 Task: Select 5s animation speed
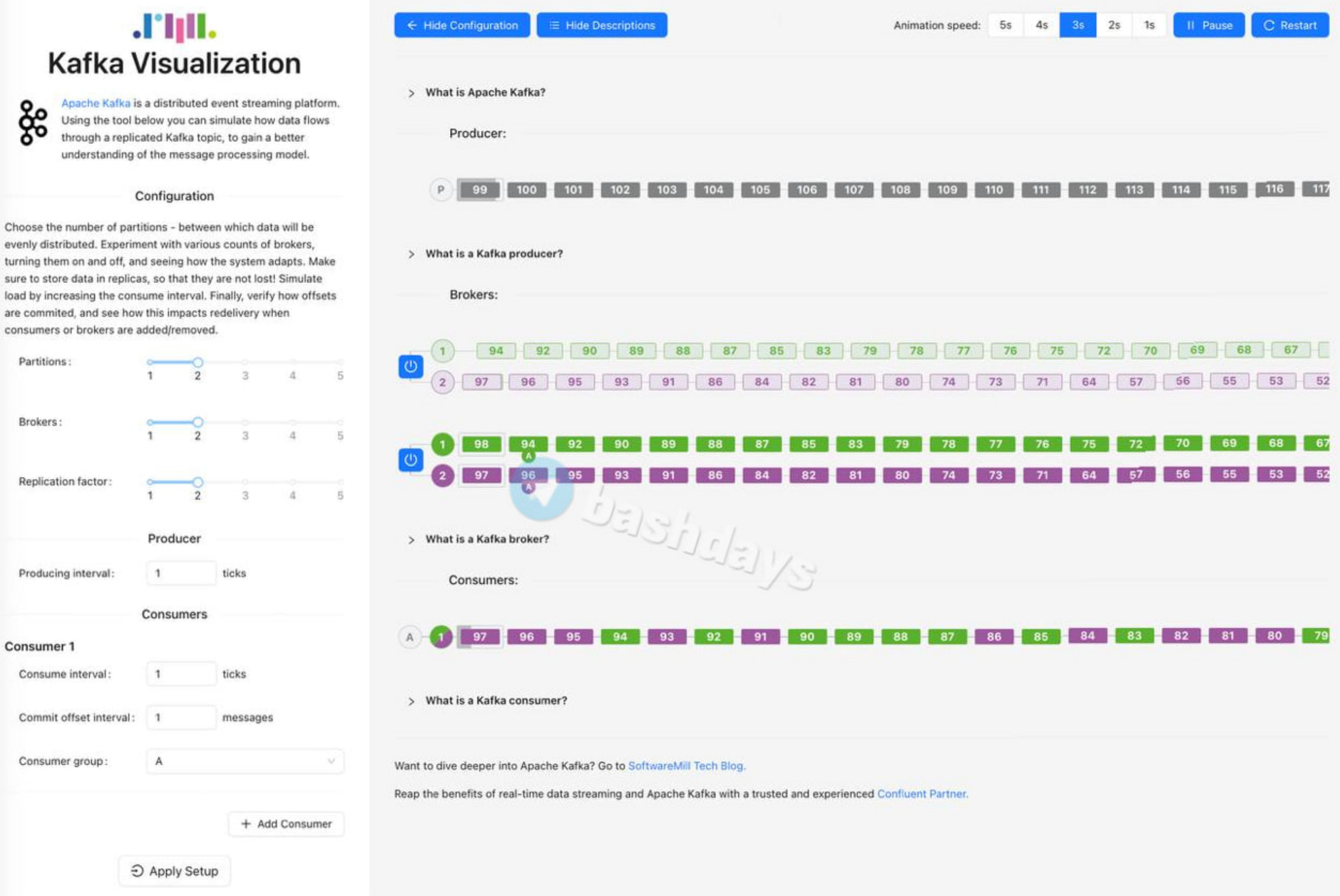1005,25
